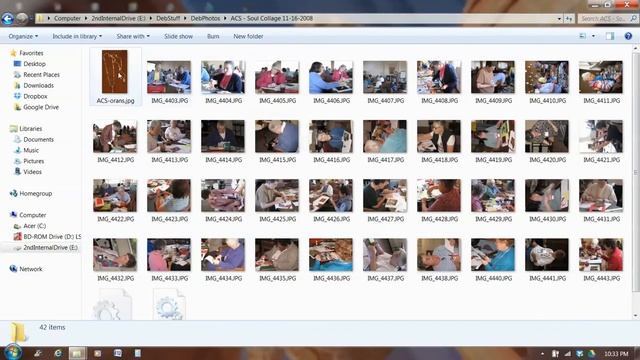Image resolution: width=640 pixels, height=360 pixels.
Task: Toggle the preview pane button
Action: pyautogui.click(x=610, y=36)
